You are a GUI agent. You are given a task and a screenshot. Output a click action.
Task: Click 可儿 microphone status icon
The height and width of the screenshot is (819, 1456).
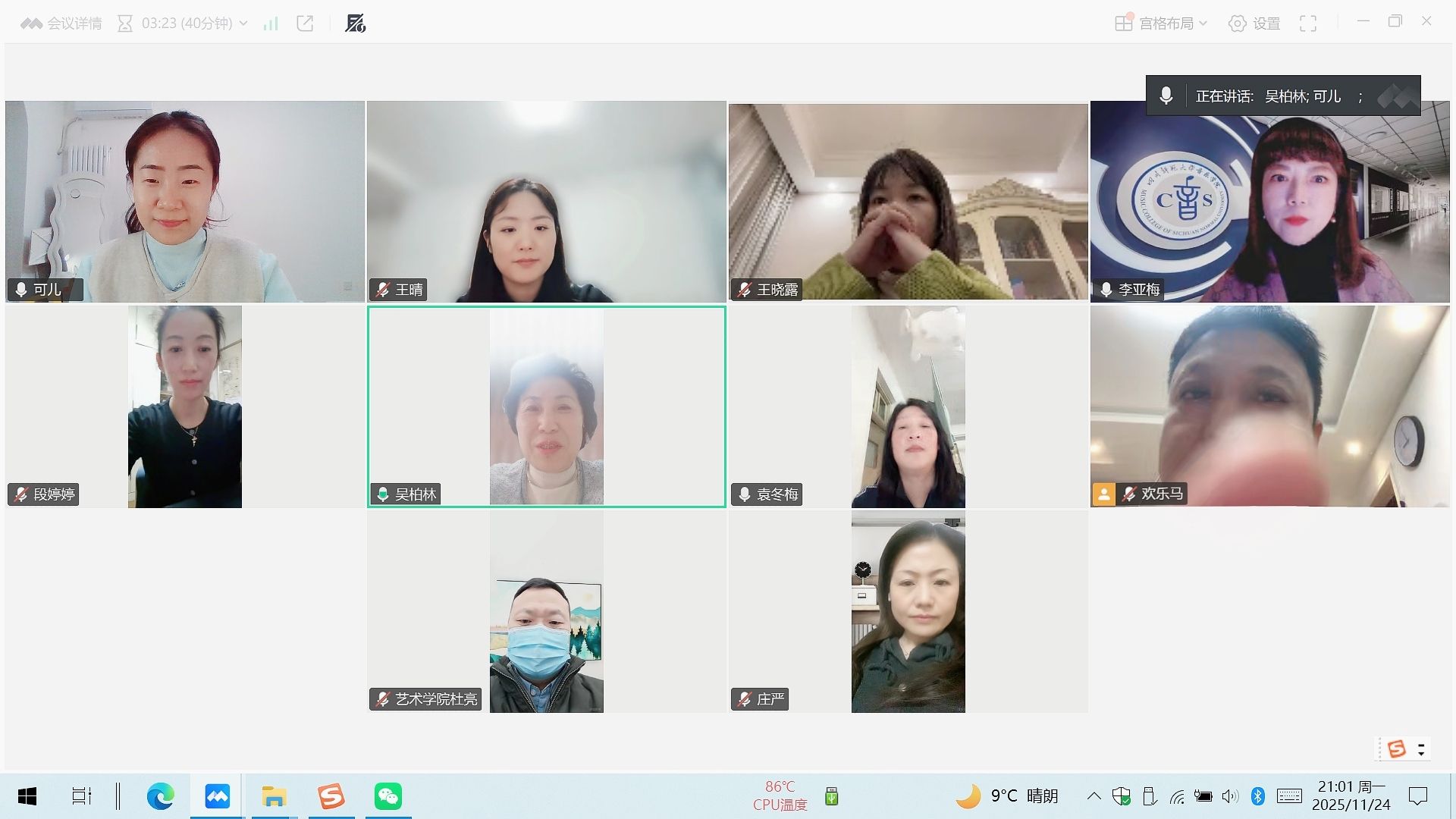(x=21, y=290)
